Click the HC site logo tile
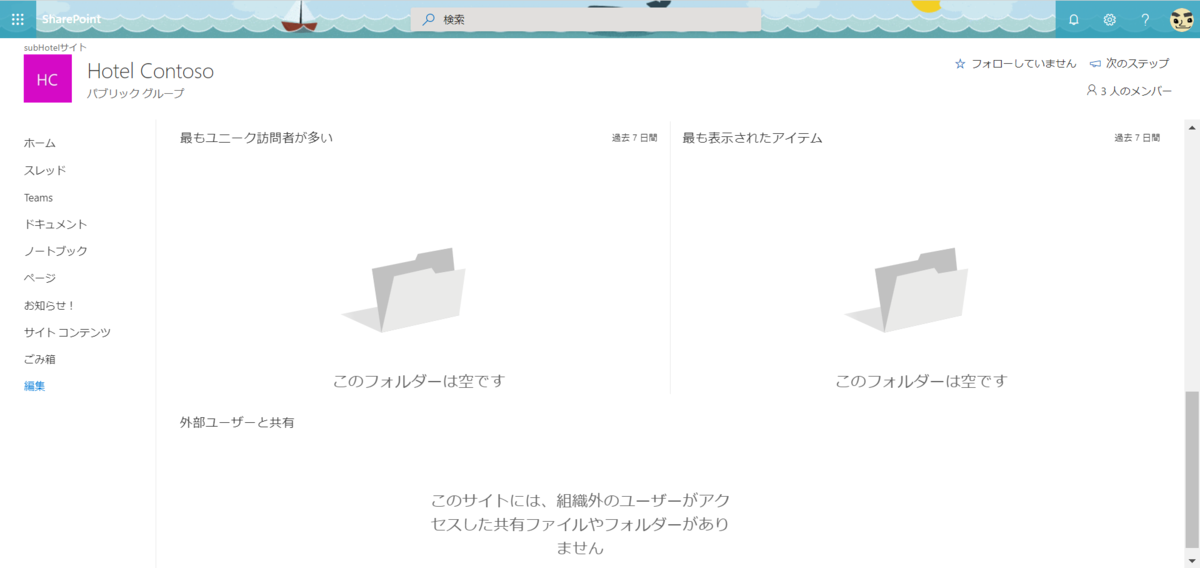This screenshot has height=568, width=1200. pyautogui.click(x=47, y=79)
